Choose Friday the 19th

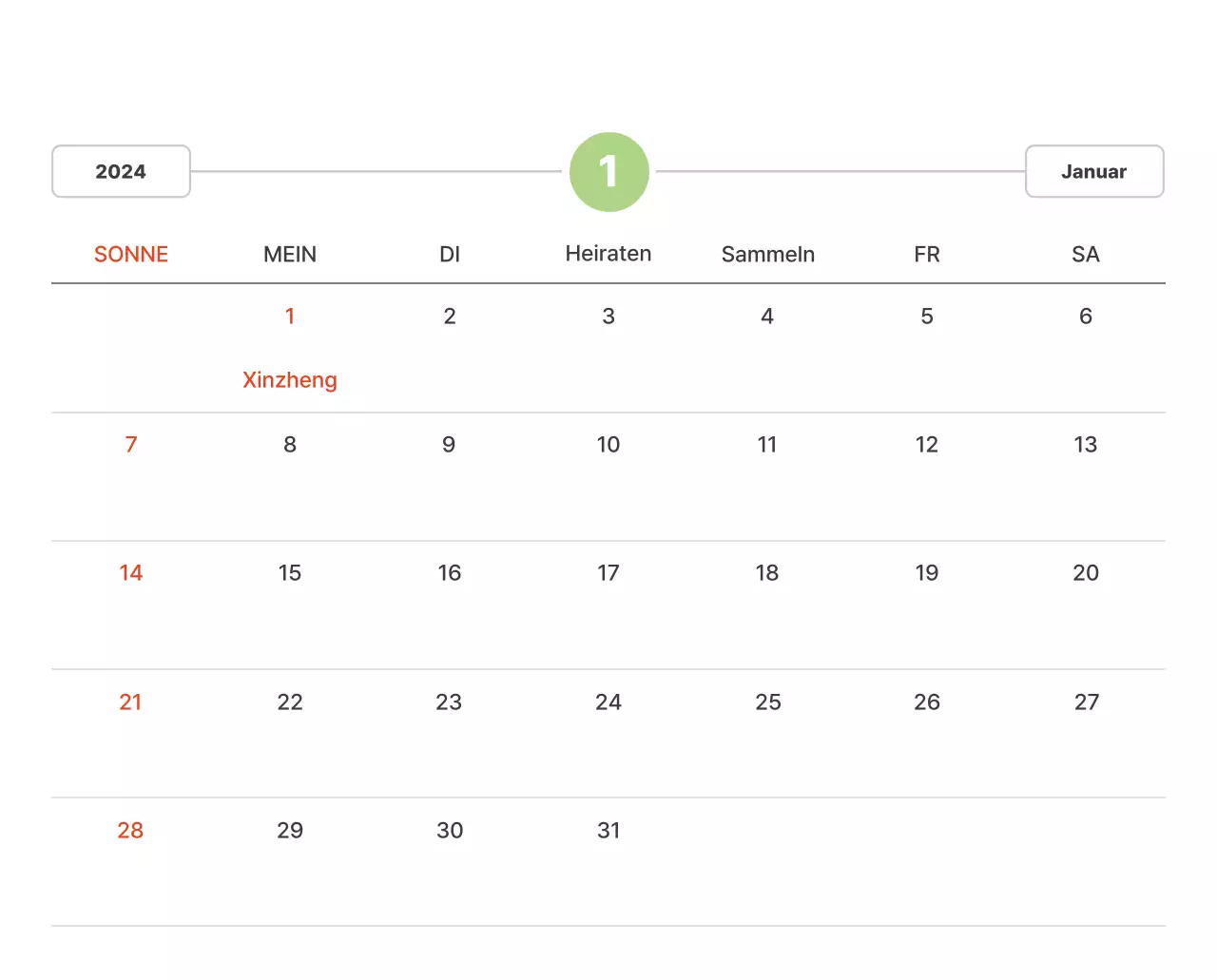[926, 573]
